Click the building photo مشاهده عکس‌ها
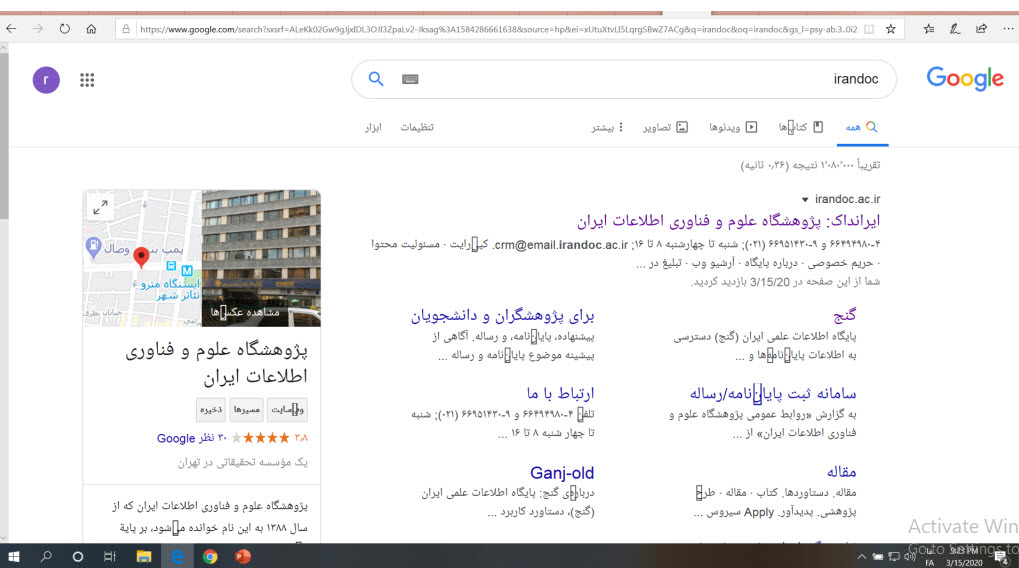This screenshot has height=568, width=1019. point(261,258)
